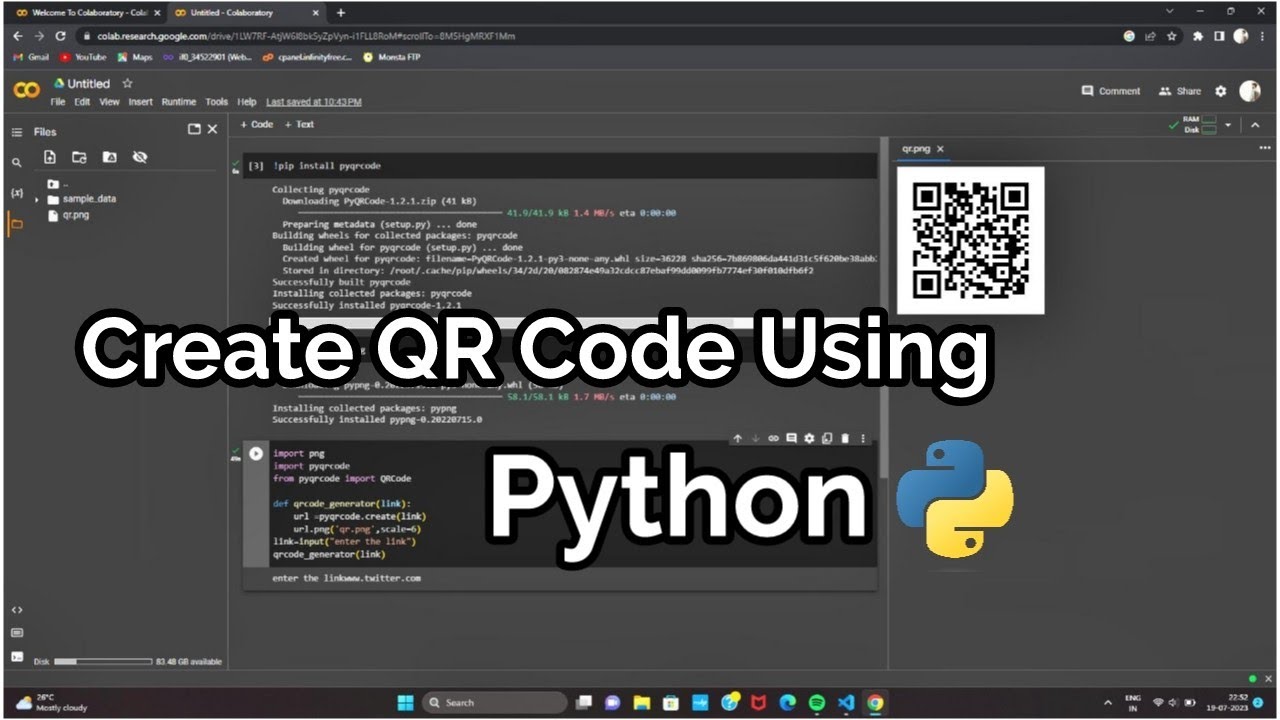This screenshot has height=720, width=1280.
Task: Close the Files panel
Action: click(212, 129)
